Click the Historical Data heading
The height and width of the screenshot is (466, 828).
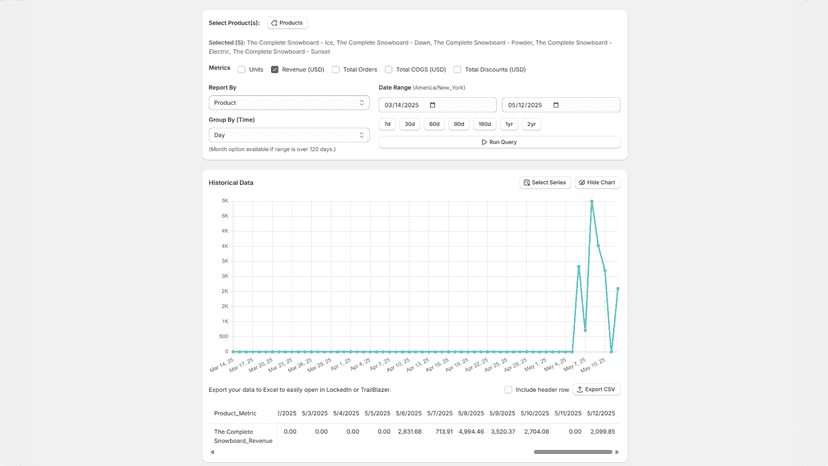point(231,182)
